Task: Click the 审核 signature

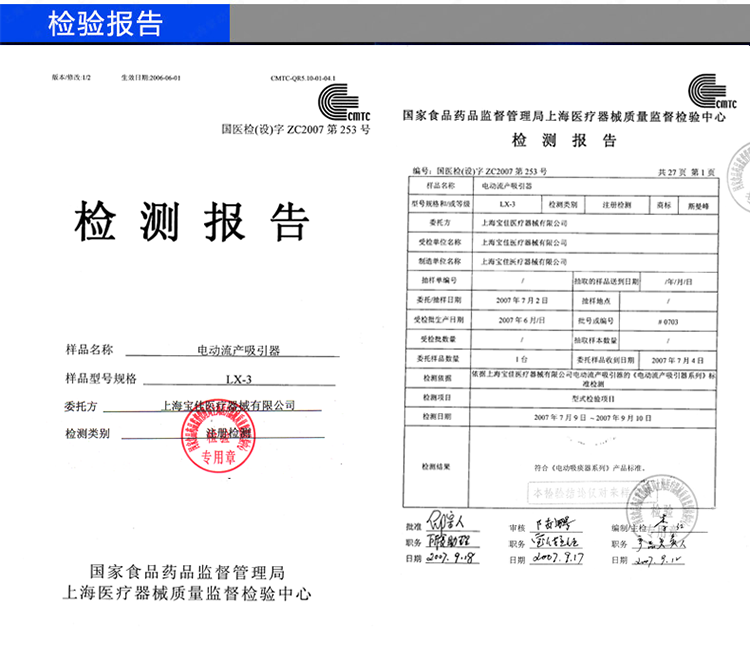Action: point(553,524)
